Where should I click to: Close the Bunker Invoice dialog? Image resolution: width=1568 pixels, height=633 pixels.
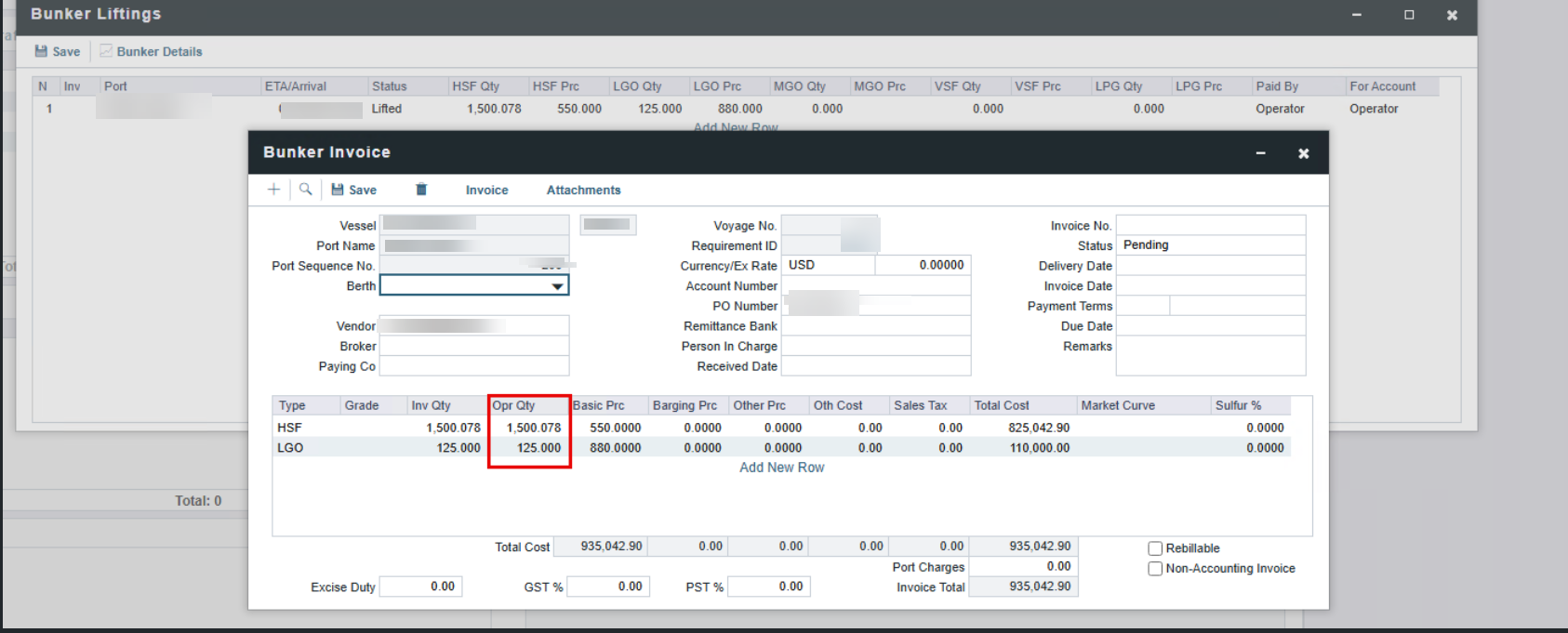(x=1303, y=153)
